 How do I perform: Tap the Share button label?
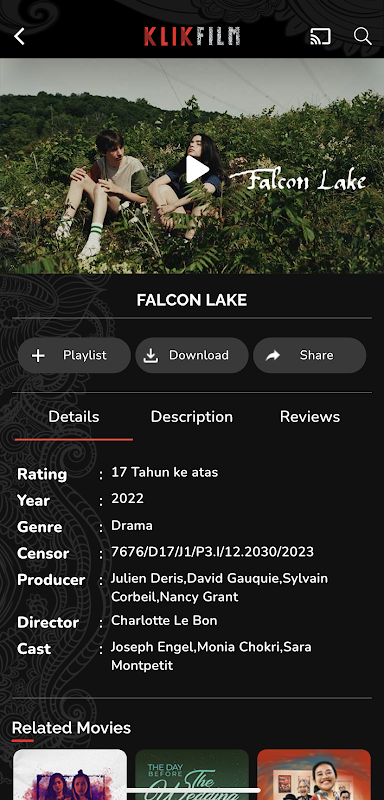[317, 355]
